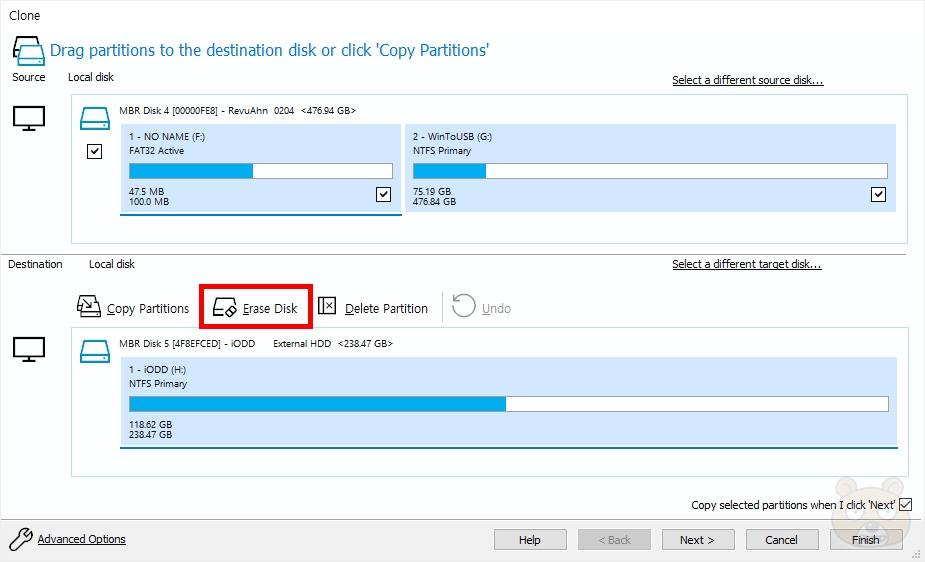
Task: Click the '47.5 MB' used size text
Action: [146, 192]
